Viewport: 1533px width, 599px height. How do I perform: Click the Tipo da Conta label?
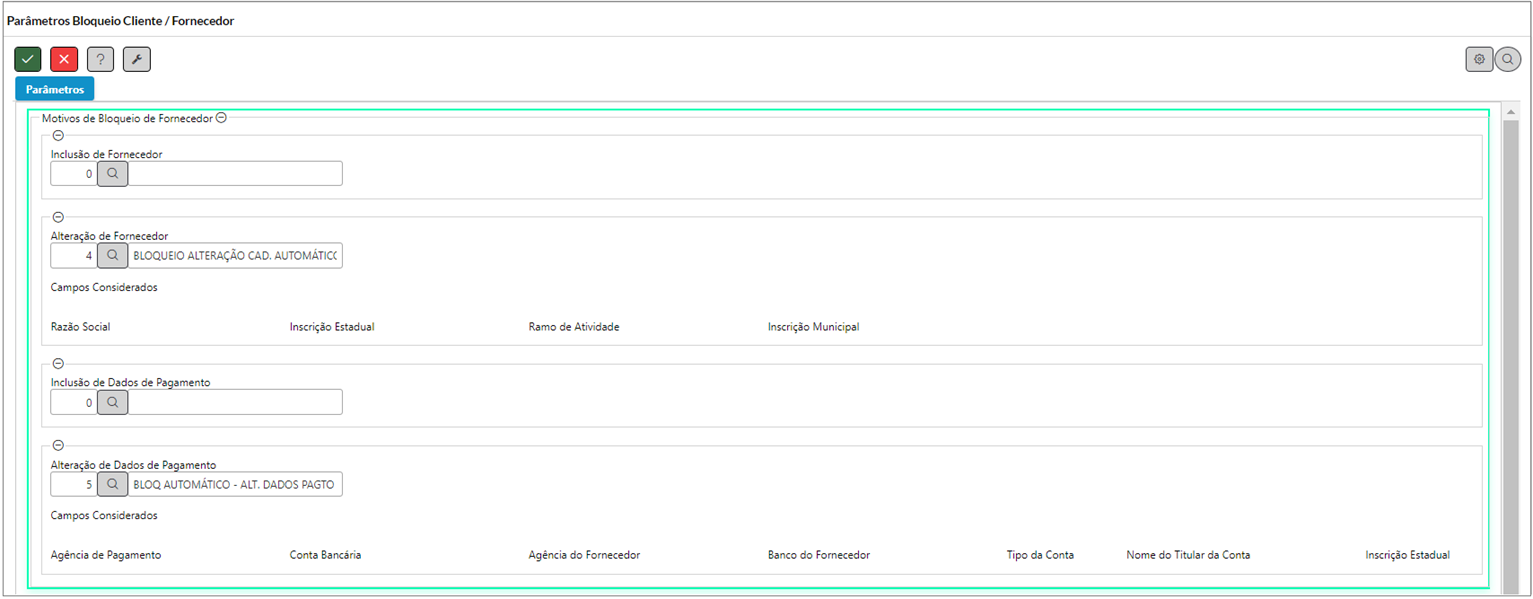click(1041, 555)
